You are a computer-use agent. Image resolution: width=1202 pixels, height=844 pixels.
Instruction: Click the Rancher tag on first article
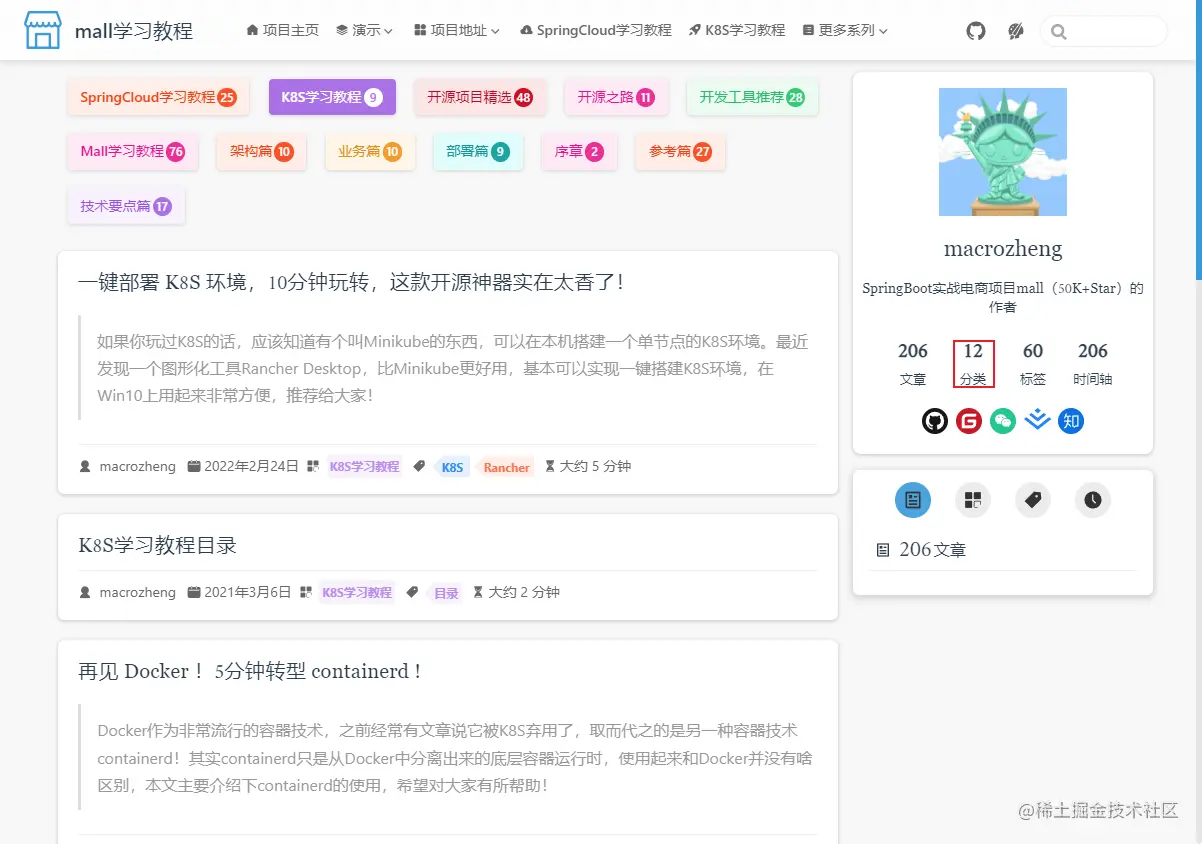pos(506,467)
